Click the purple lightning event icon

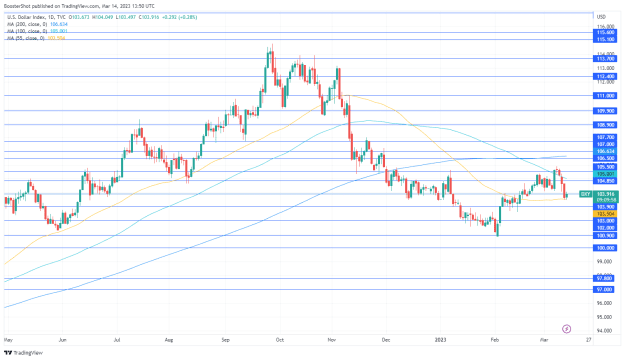pyautogui.click(x=566, y=329)
